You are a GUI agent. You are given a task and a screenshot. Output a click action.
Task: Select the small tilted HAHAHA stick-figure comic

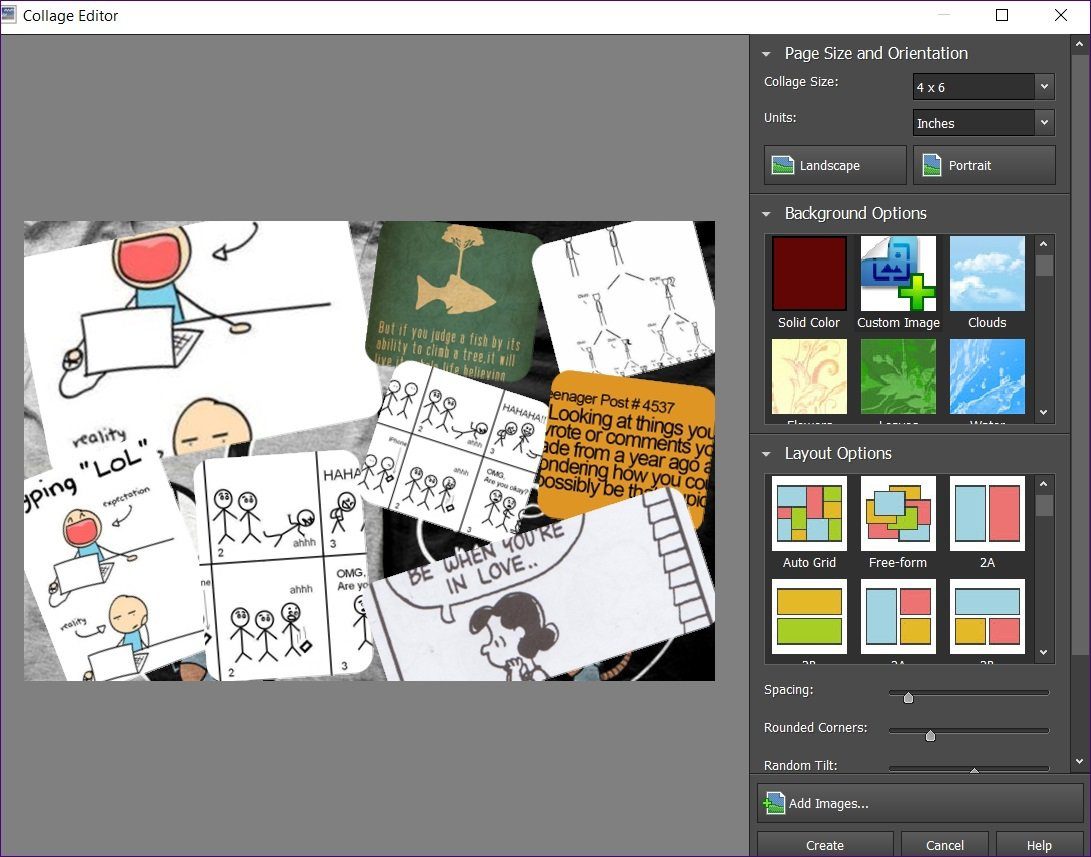click(x=456, y=449)
